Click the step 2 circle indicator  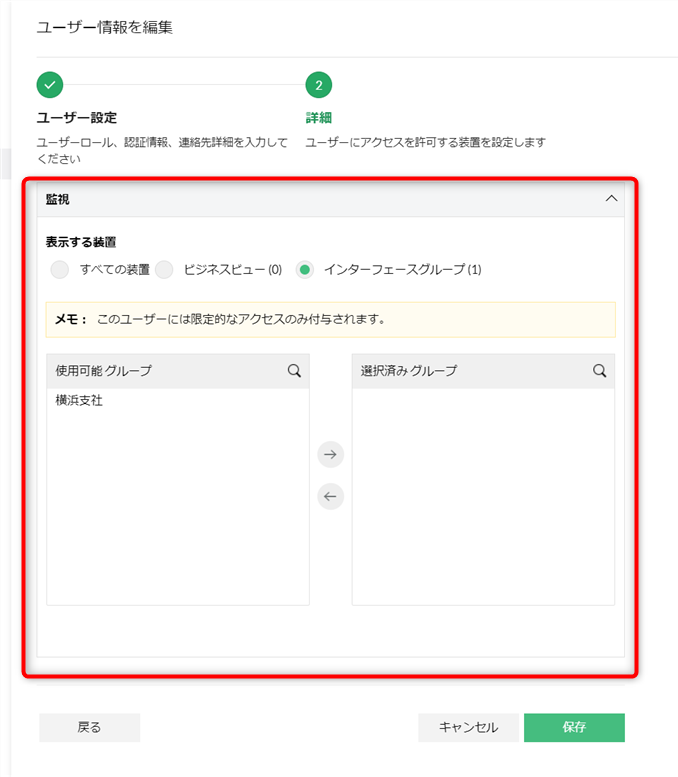tap(318, 85)
